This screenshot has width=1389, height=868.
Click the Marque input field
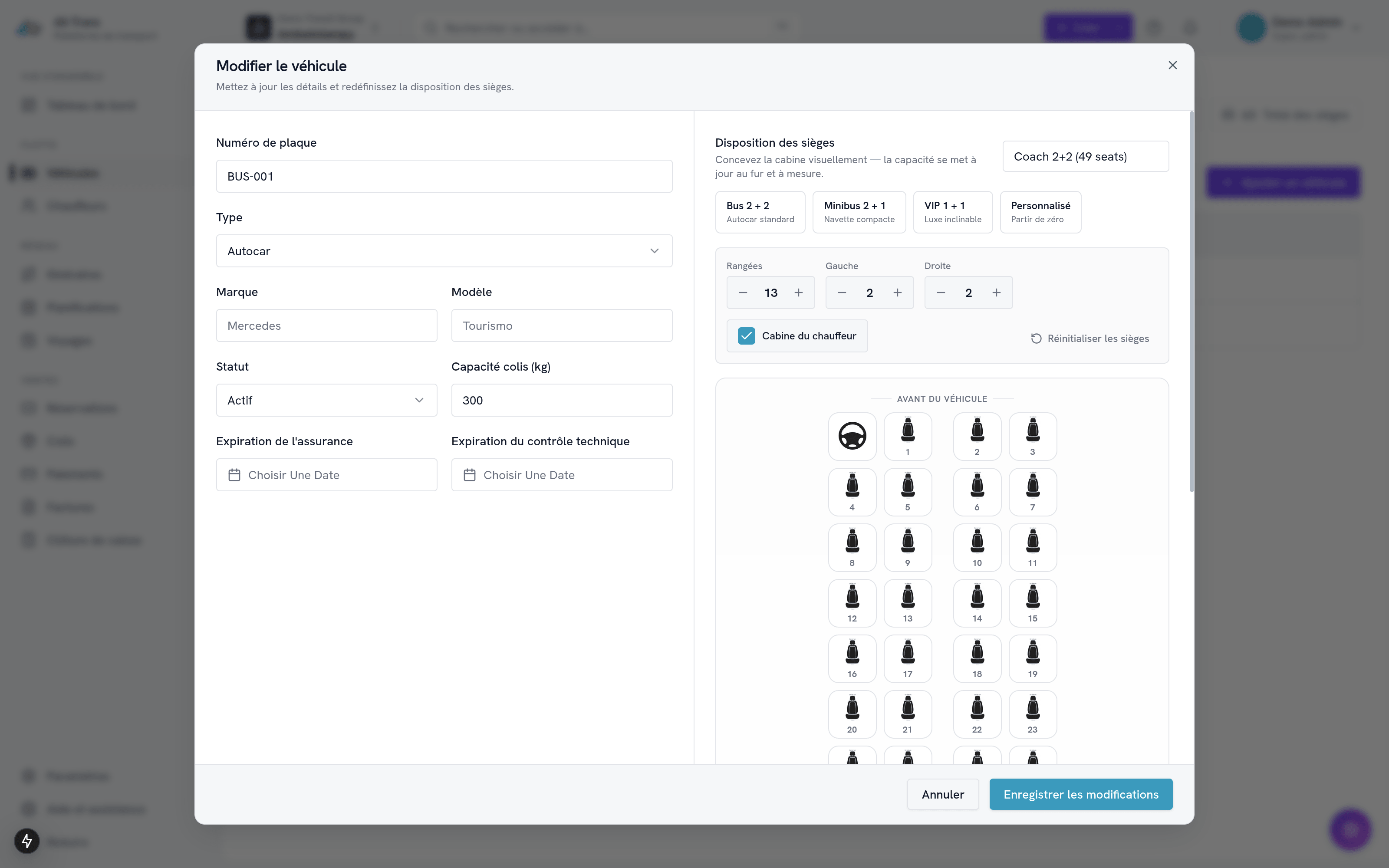tap(326, 325)
